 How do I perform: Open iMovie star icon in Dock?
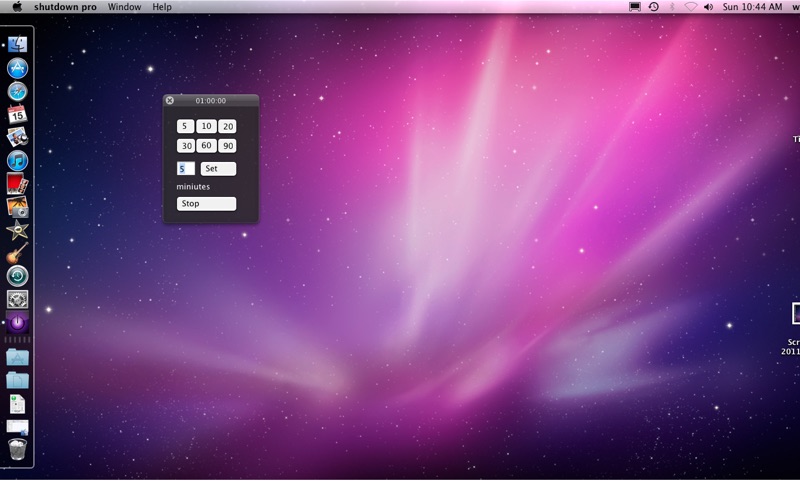(x=17, y=230)
